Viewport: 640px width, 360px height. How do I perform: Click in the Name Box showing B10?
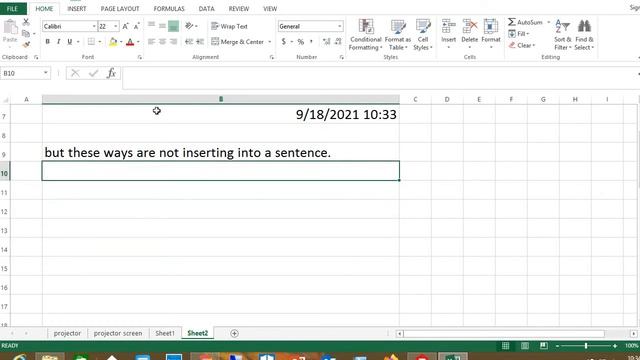click(x=21, y=73)
